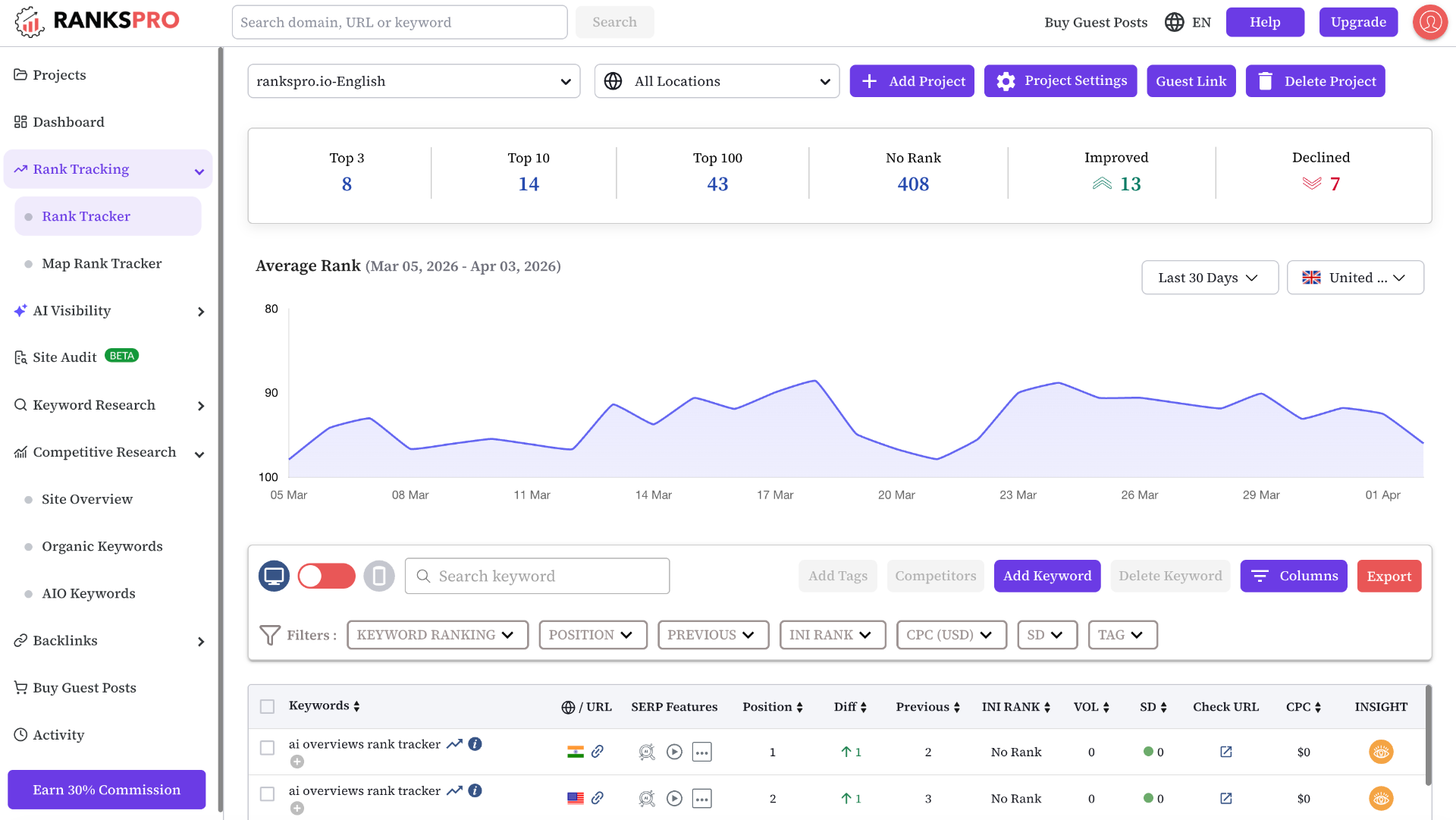This screenshot has height=820, width=1456.
Task: Open INI RANK filter dropdown
Action: click(x=832, y=635)
